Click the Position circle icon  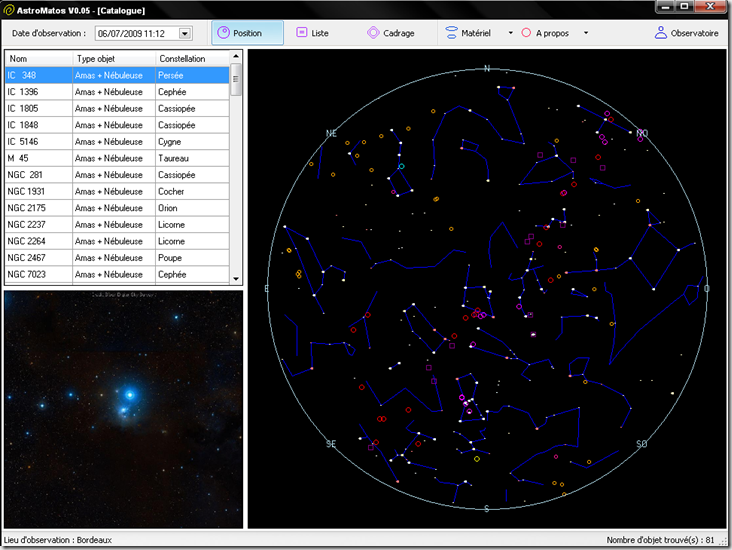tap(224, 33)
